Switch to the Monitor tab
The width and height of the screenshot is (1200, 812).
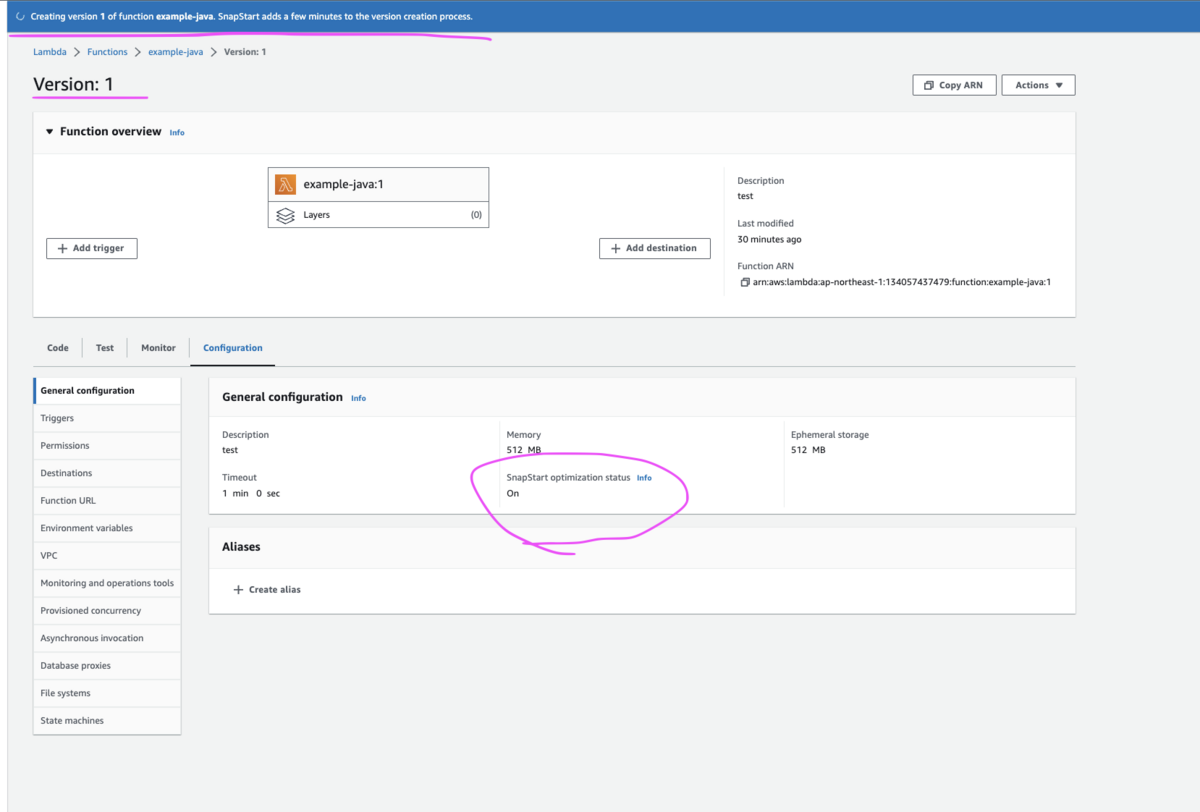coord(158,348)
